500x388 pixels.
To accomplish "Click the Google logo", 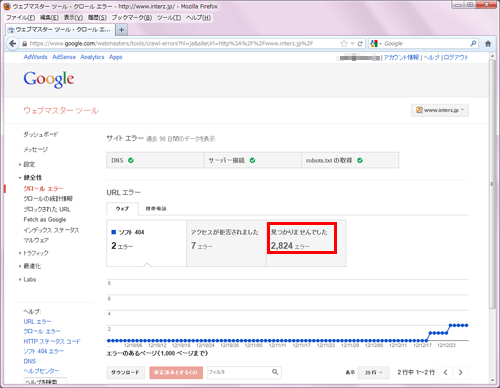I will (x=49, y=79).
